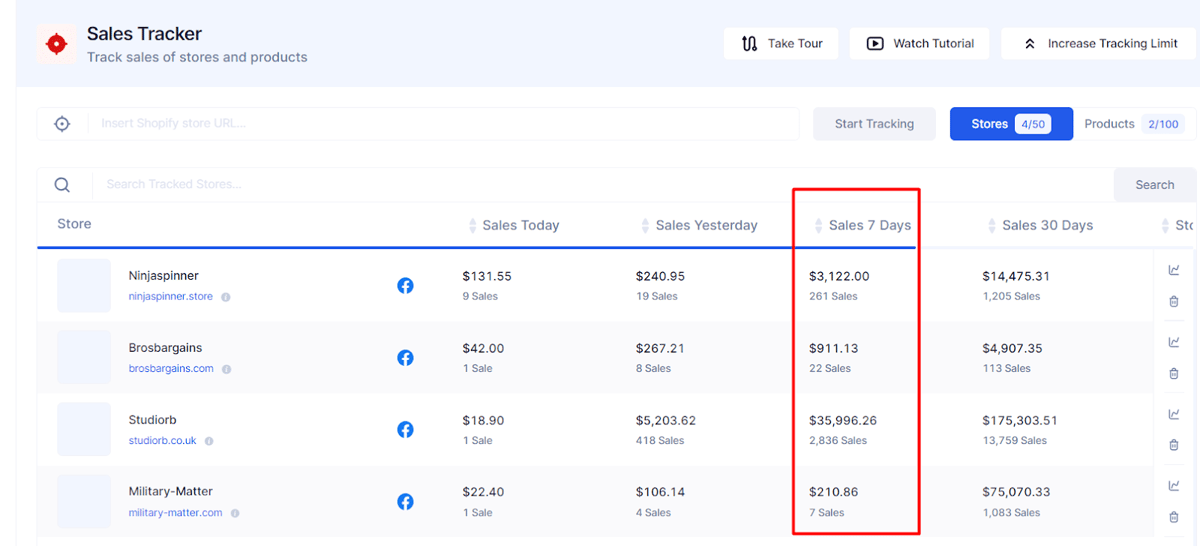Open Facebook icon for Studiorb store

[x=405, y=430]
